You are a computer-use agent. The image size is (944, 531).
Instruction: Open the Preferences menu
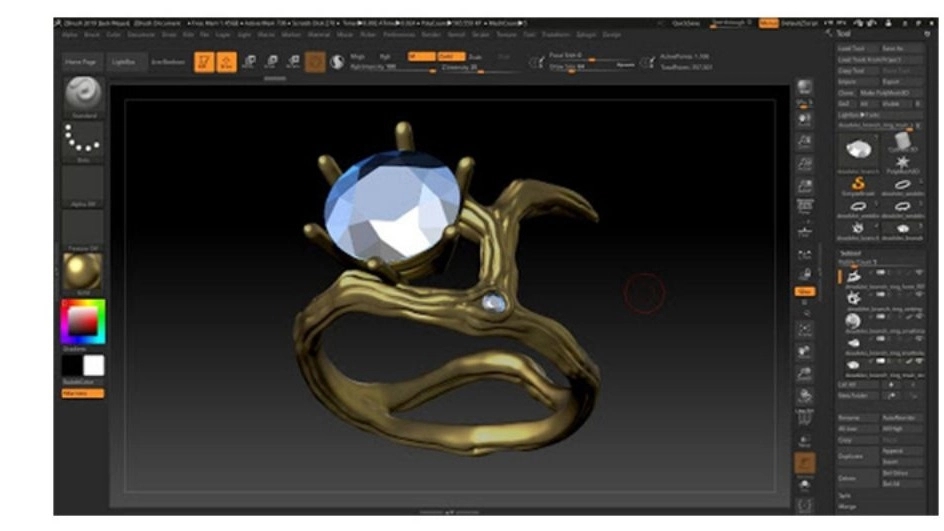(399, 35)
